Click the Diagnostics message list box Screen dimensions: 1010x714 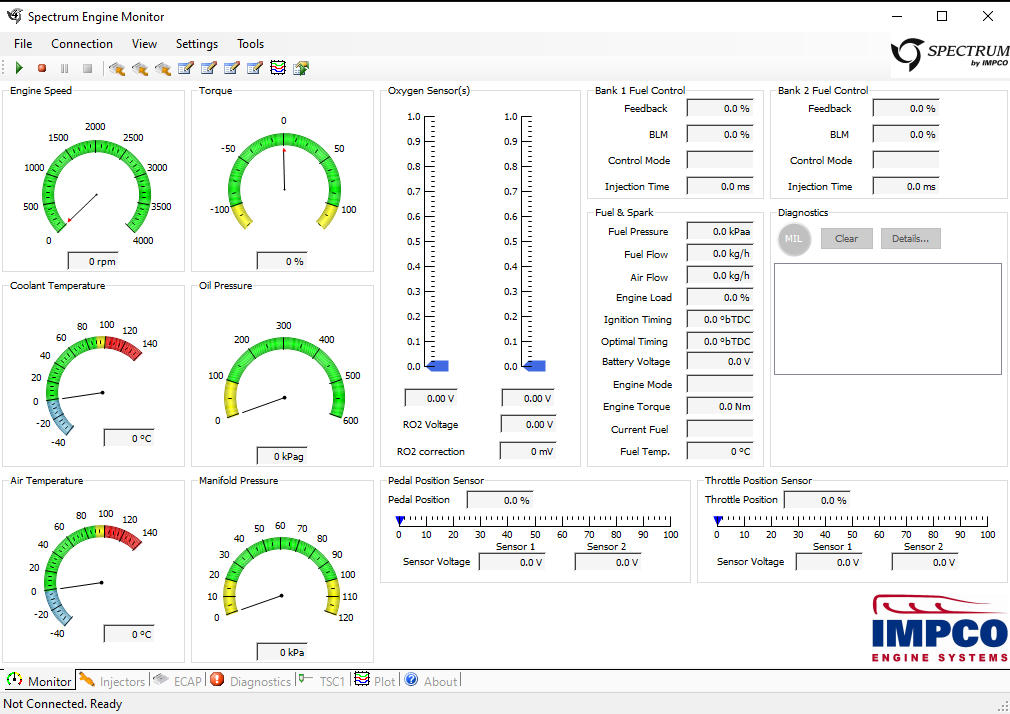point(888,319)
